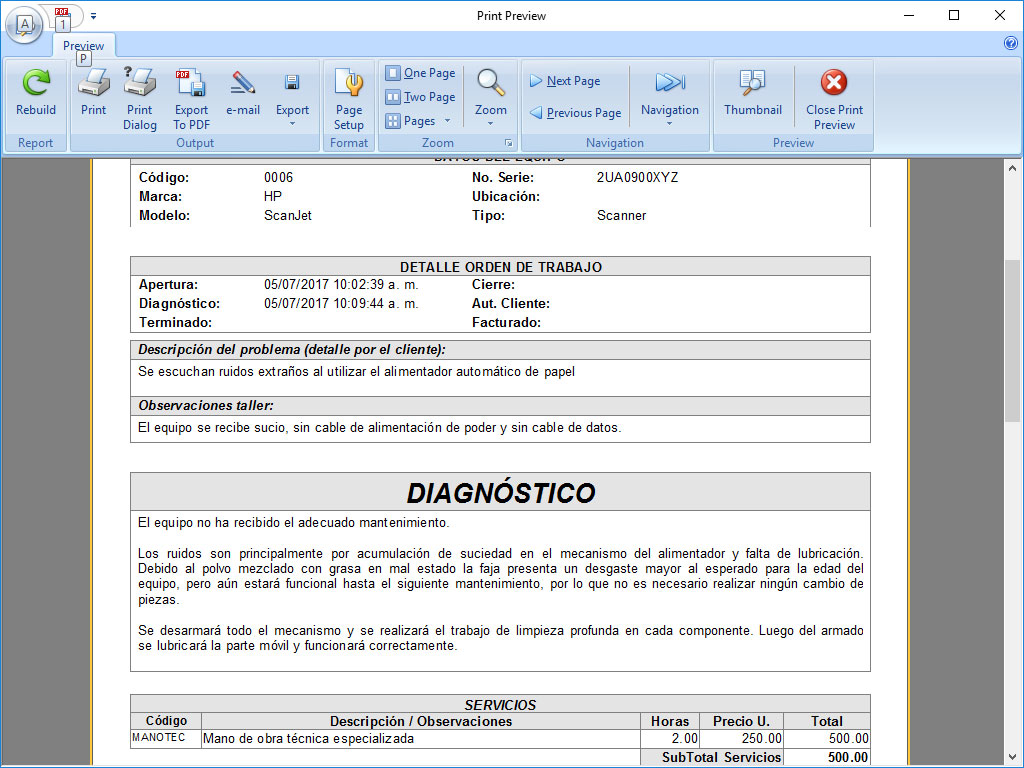Maximize the Print Preview window

tap(954, 15)
